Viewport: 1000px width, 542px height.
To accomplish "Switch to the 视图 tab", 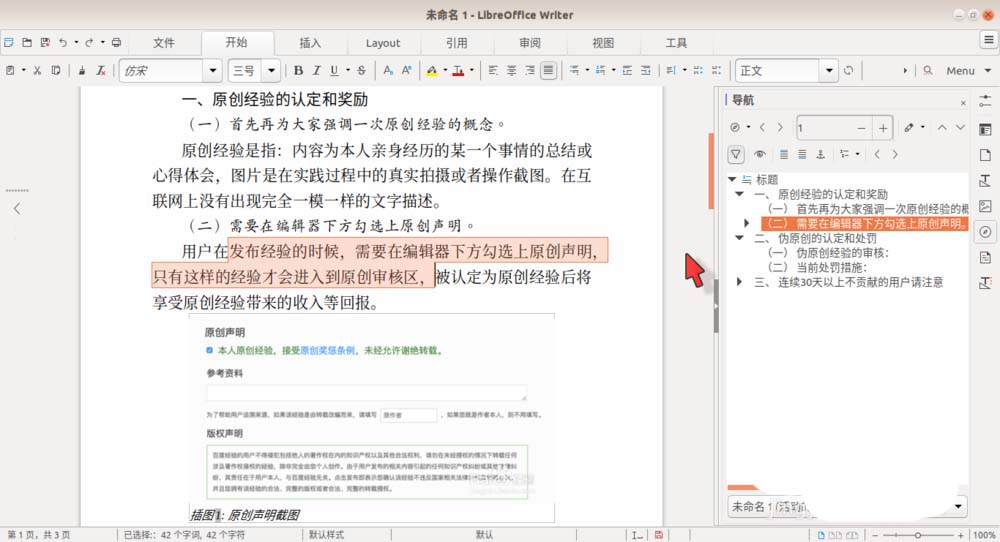I will [603, 43].
